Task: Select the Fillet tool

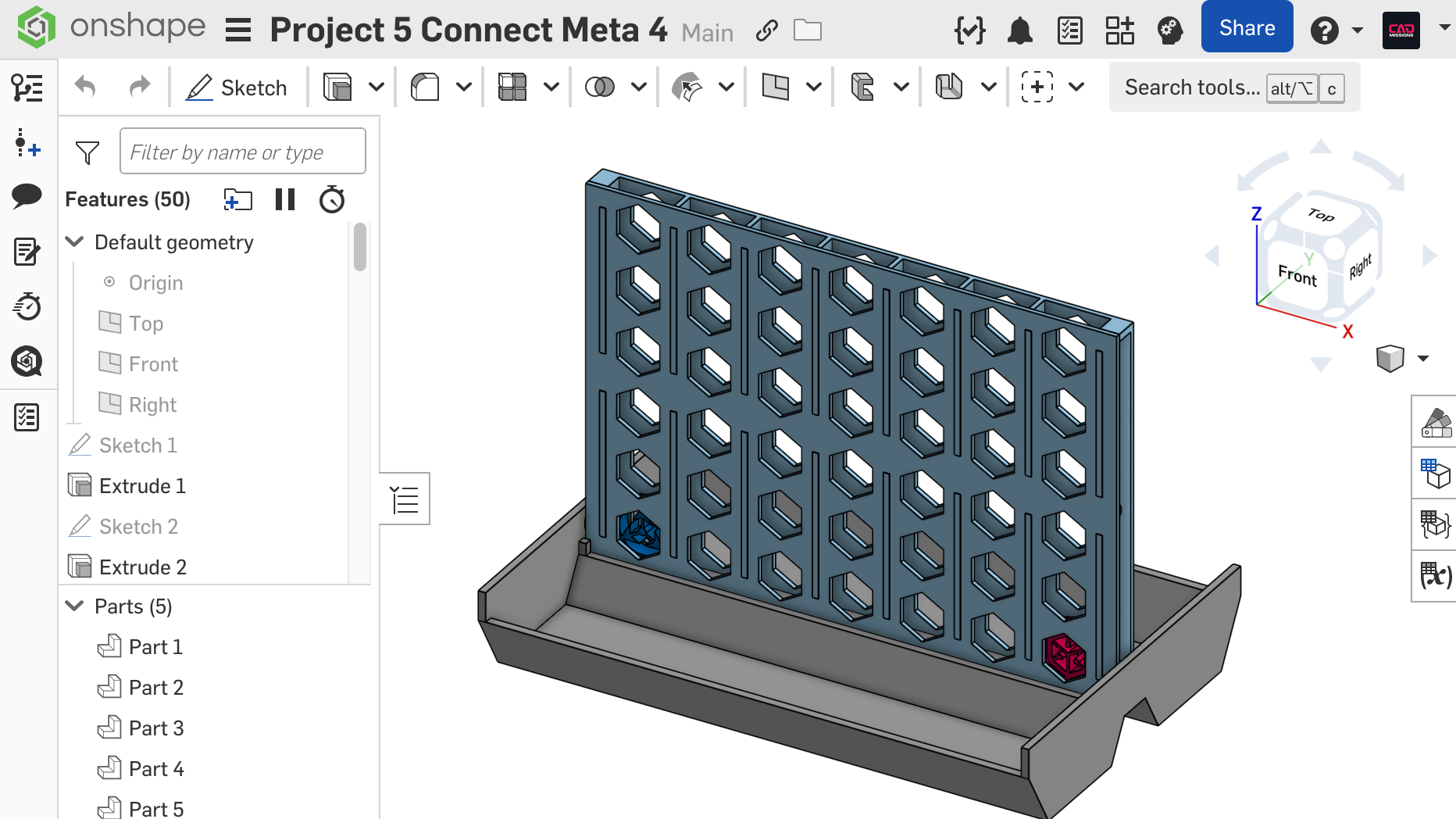Action: (425, 87)
